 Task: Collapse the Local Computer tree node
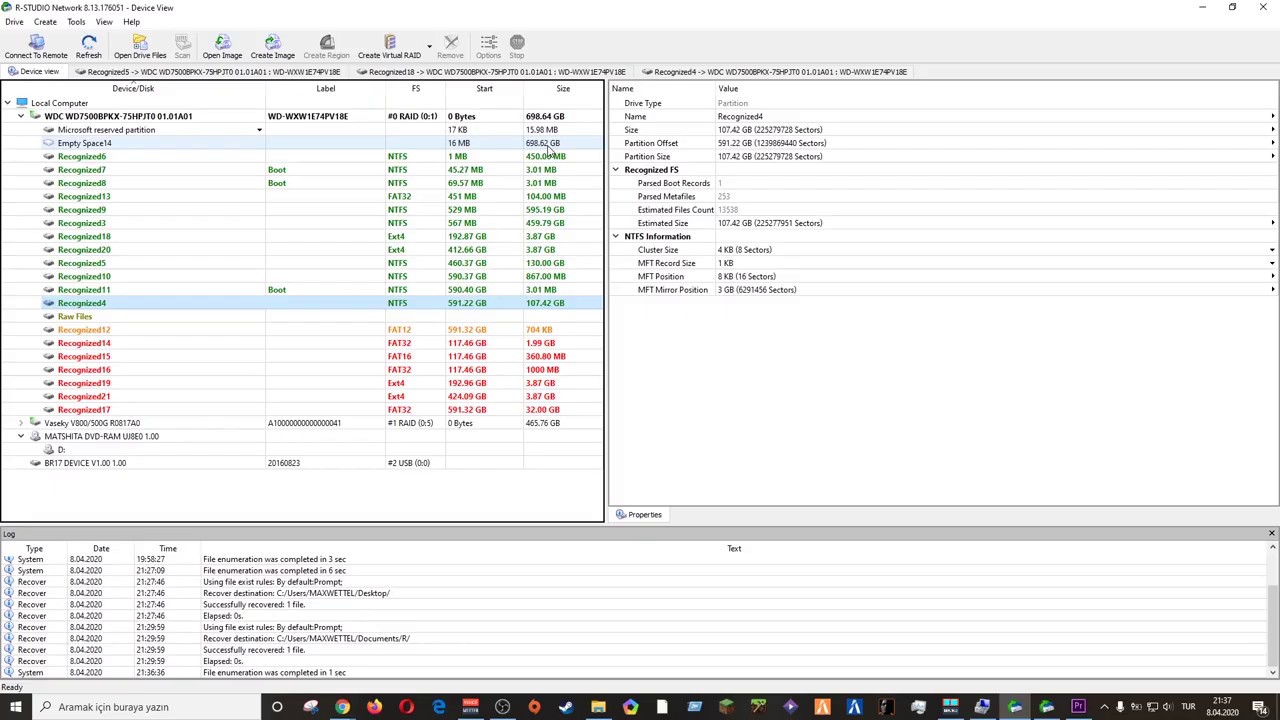(x=8, y=103)
